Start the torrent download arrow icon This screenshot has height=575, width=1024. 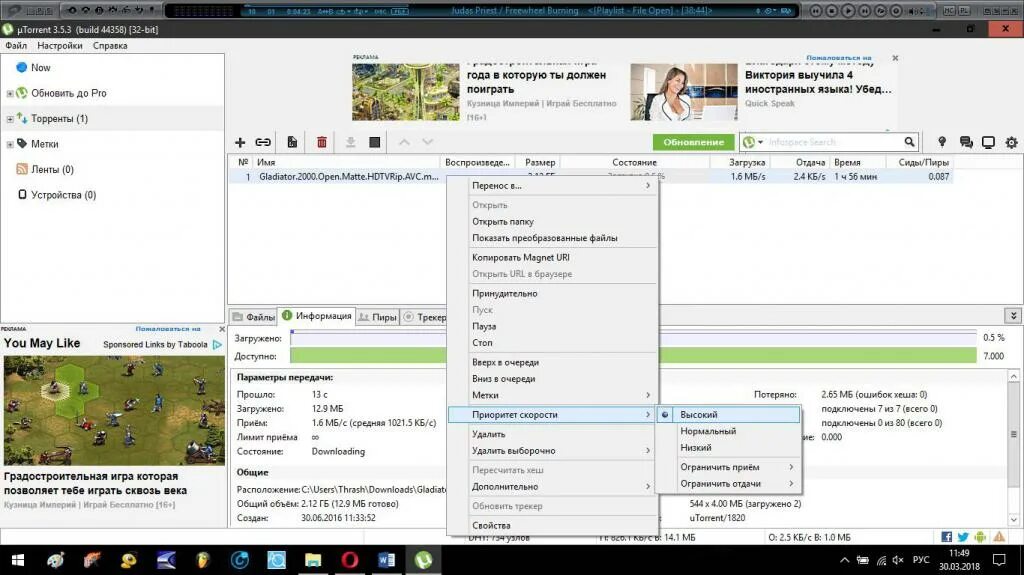tap(350, 142)
